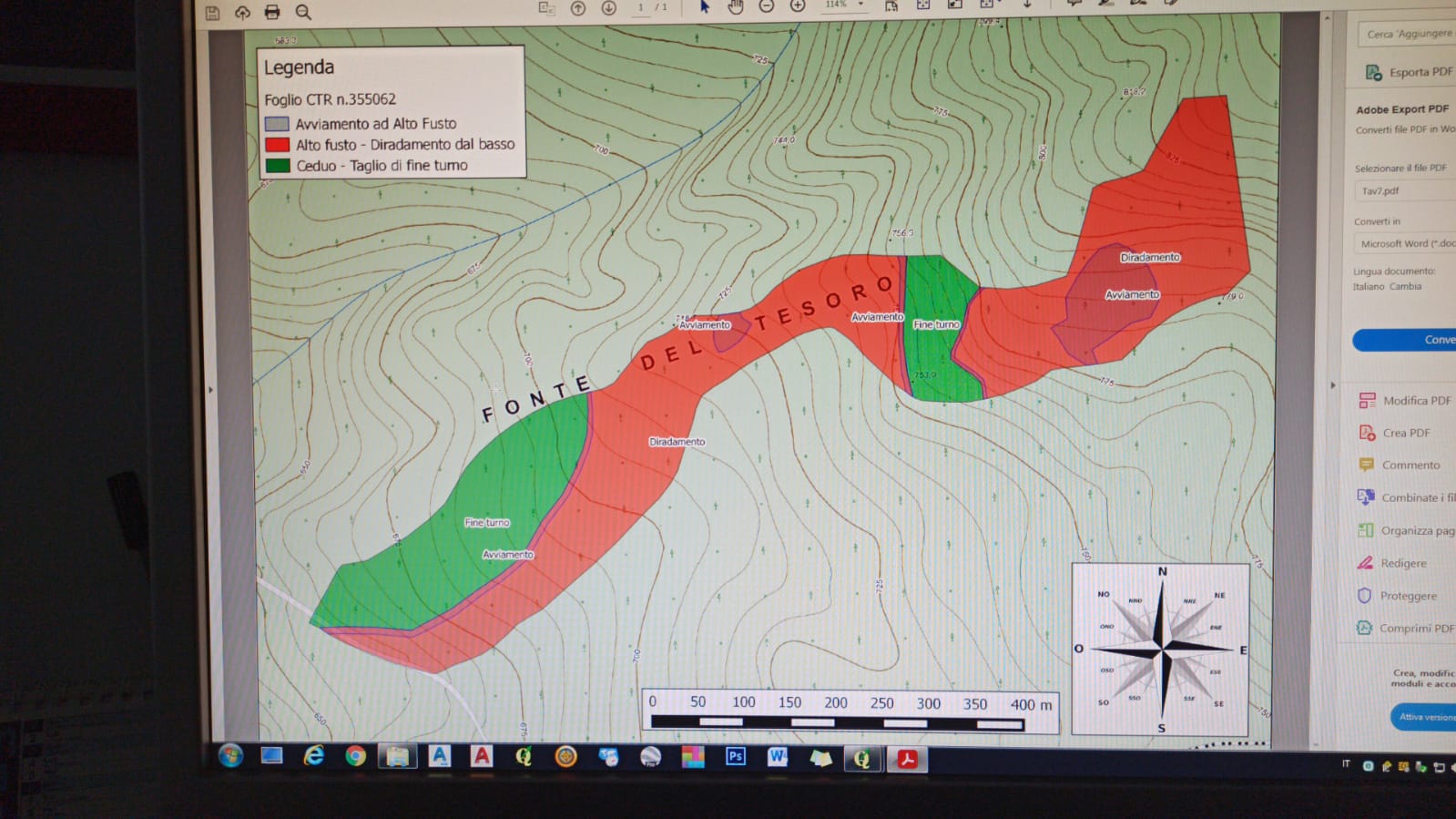Click the zoom in plus icon
1456x819 pixels.
pos(798,6)
